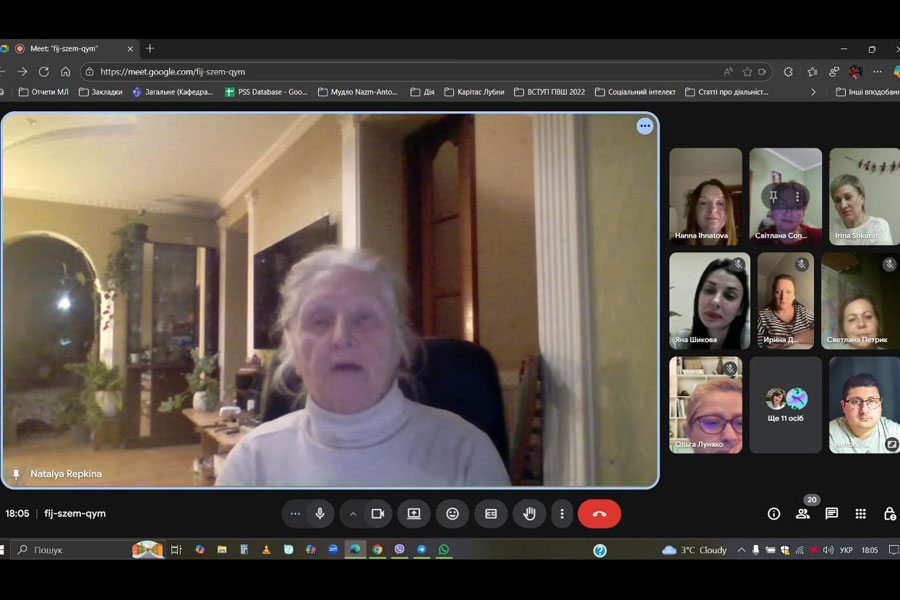Open meeting details info icon
The height and width of the screenshot is (600, 900).
[x=774, y=514]
